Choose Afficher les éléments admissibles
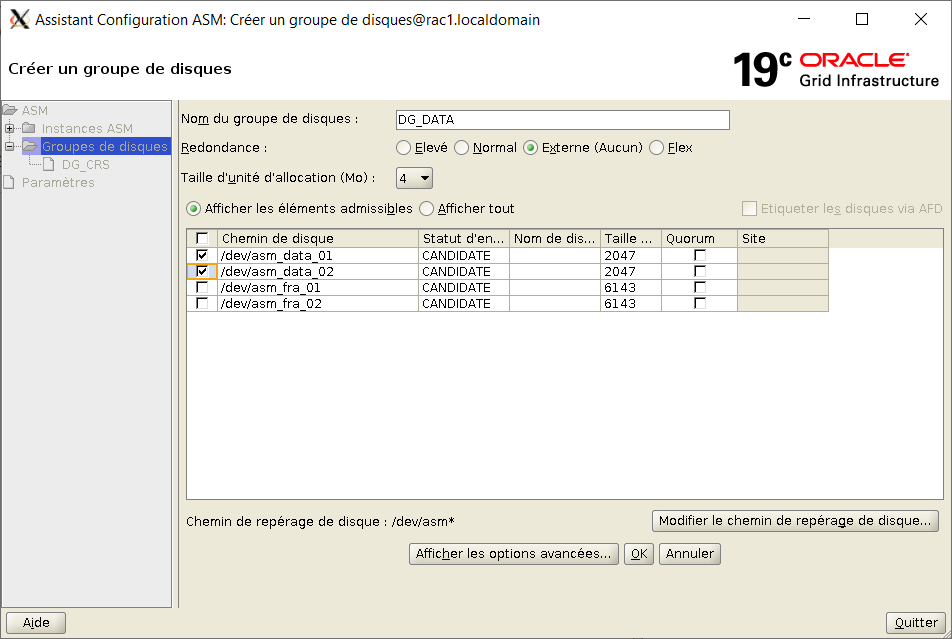Image resolution: width=952 pixels, height=639 pixels. click(x=194, y=209)
